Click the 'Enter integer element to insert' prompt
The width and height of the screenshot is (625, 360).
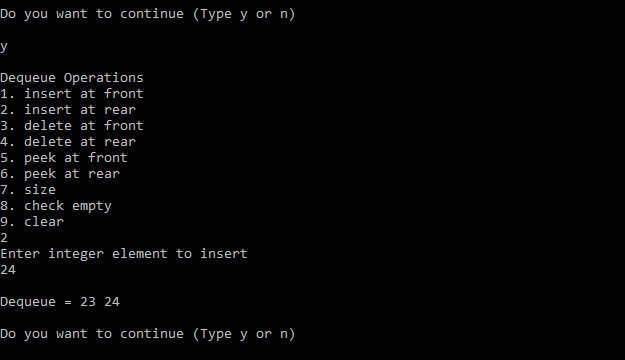point(124,254)
